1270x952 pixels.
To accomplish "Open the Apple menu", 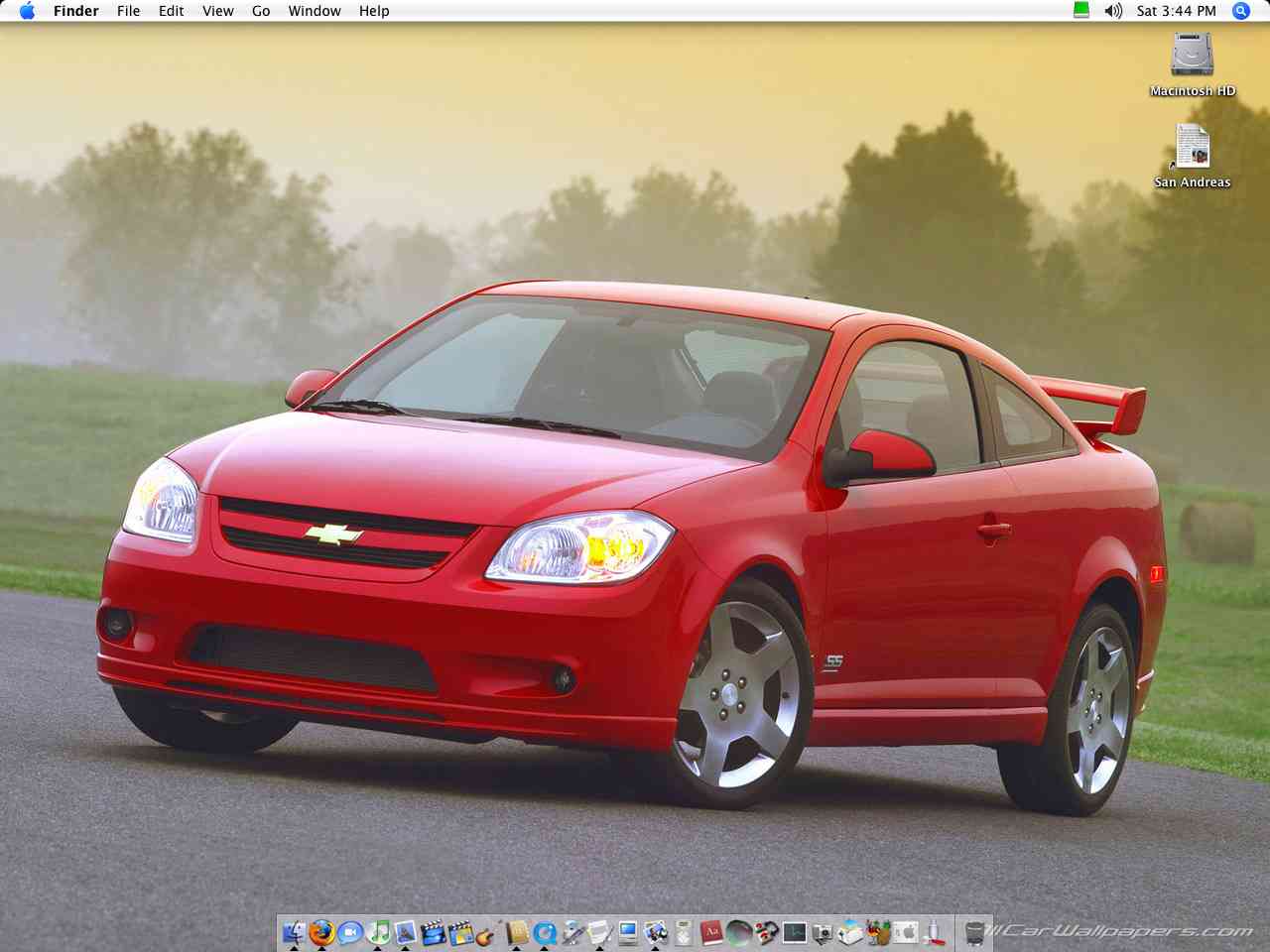I will click(x=27, y=11).
